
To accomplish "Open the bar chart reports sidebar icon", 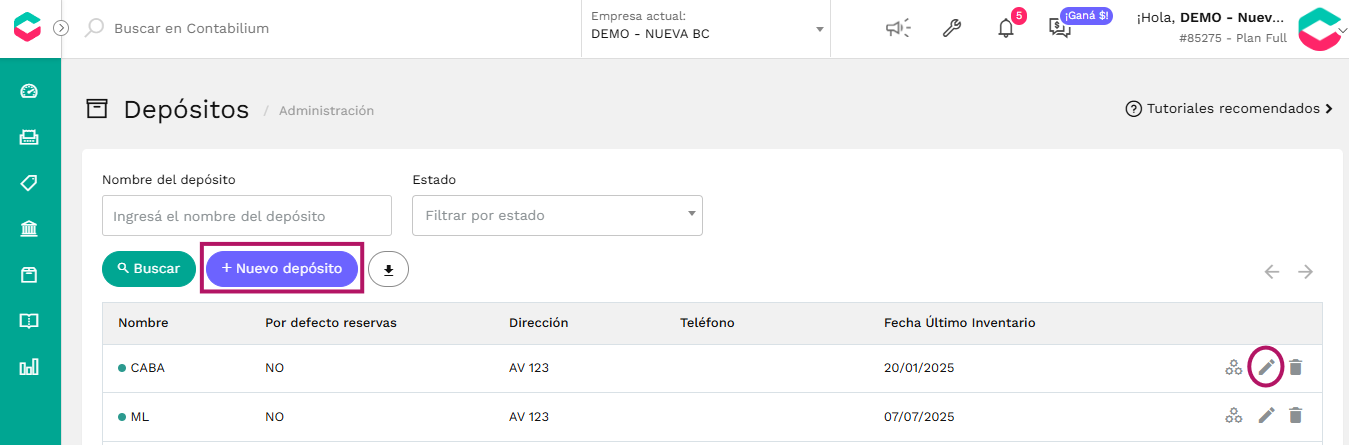I will [29, 367].
